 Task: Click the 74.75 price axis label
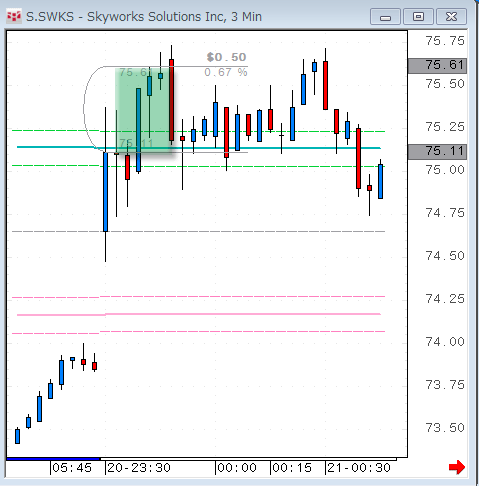coord(445,213)
